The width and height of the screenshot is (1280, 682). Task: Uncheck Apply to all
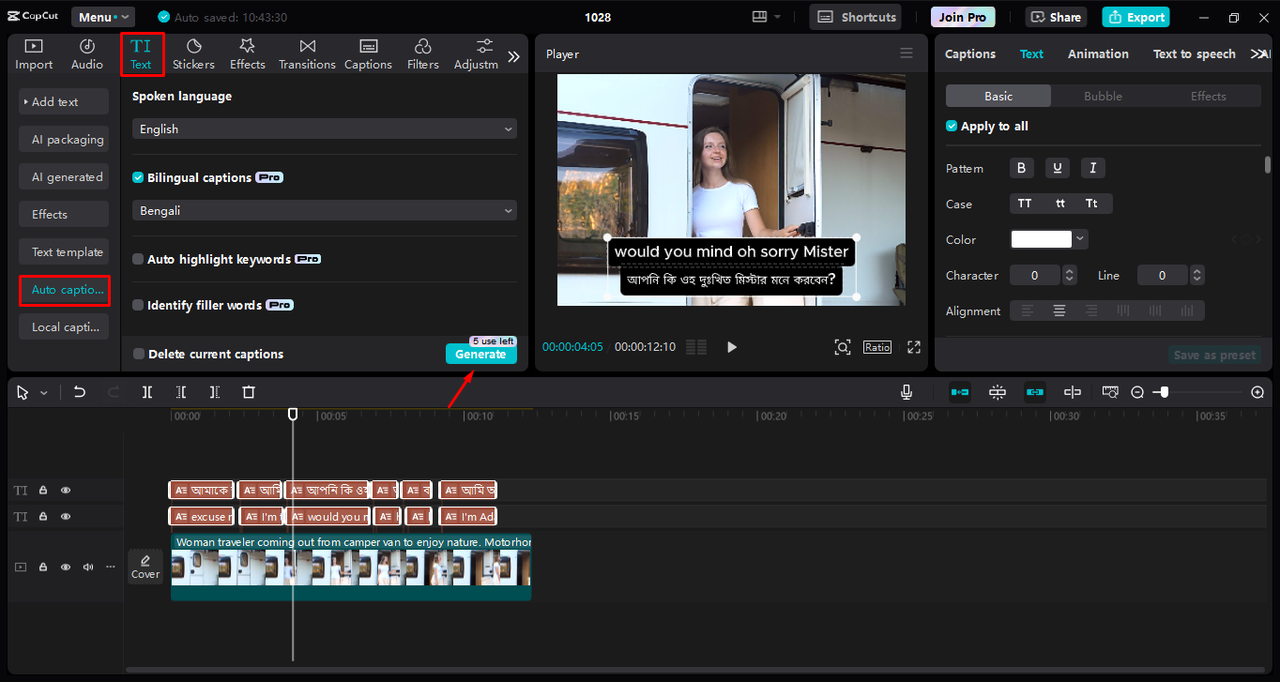click(952, 126)
